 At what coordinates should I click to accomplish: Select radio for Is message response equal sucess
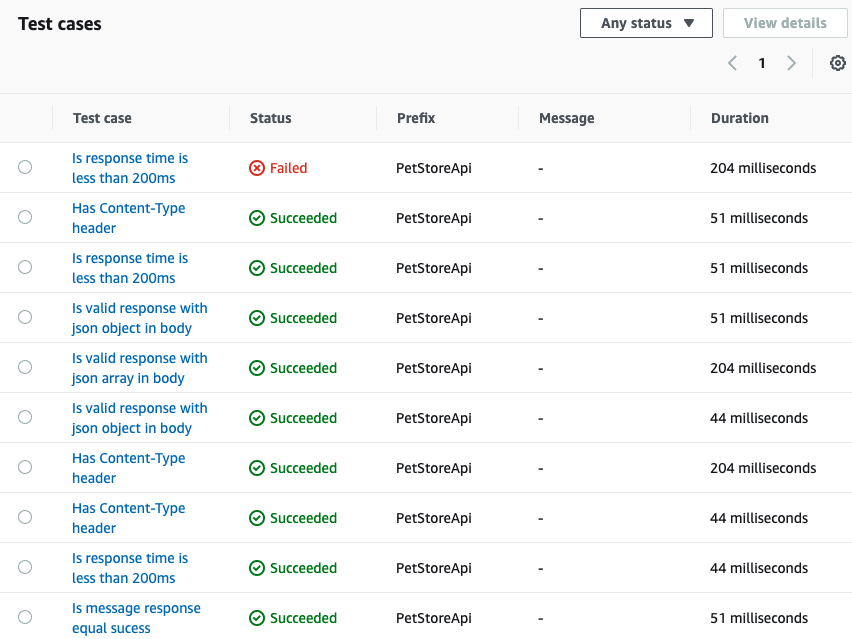[x=25, y=617]
